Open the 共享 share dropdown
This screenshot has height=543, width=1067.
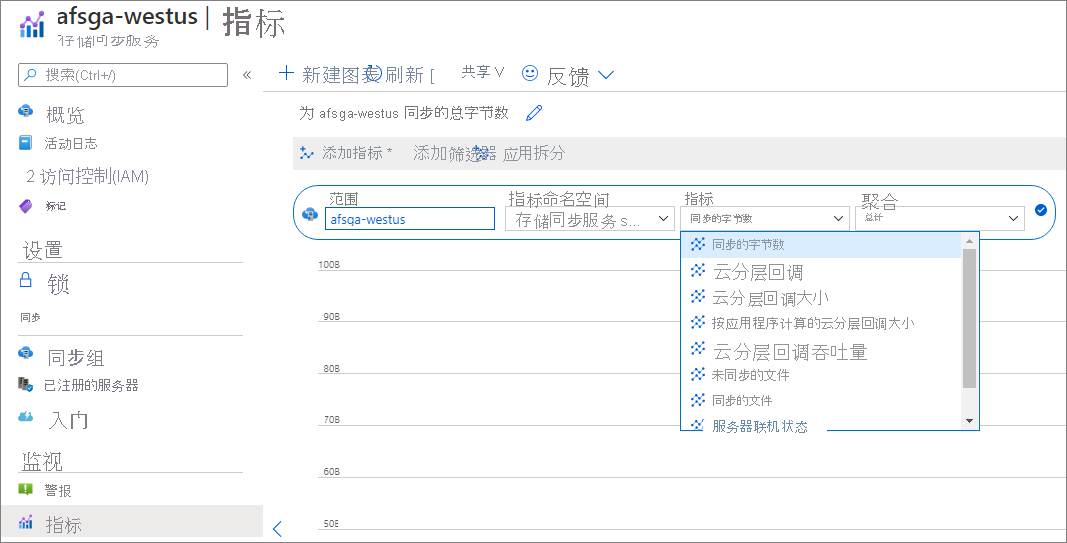click(483, 72)
